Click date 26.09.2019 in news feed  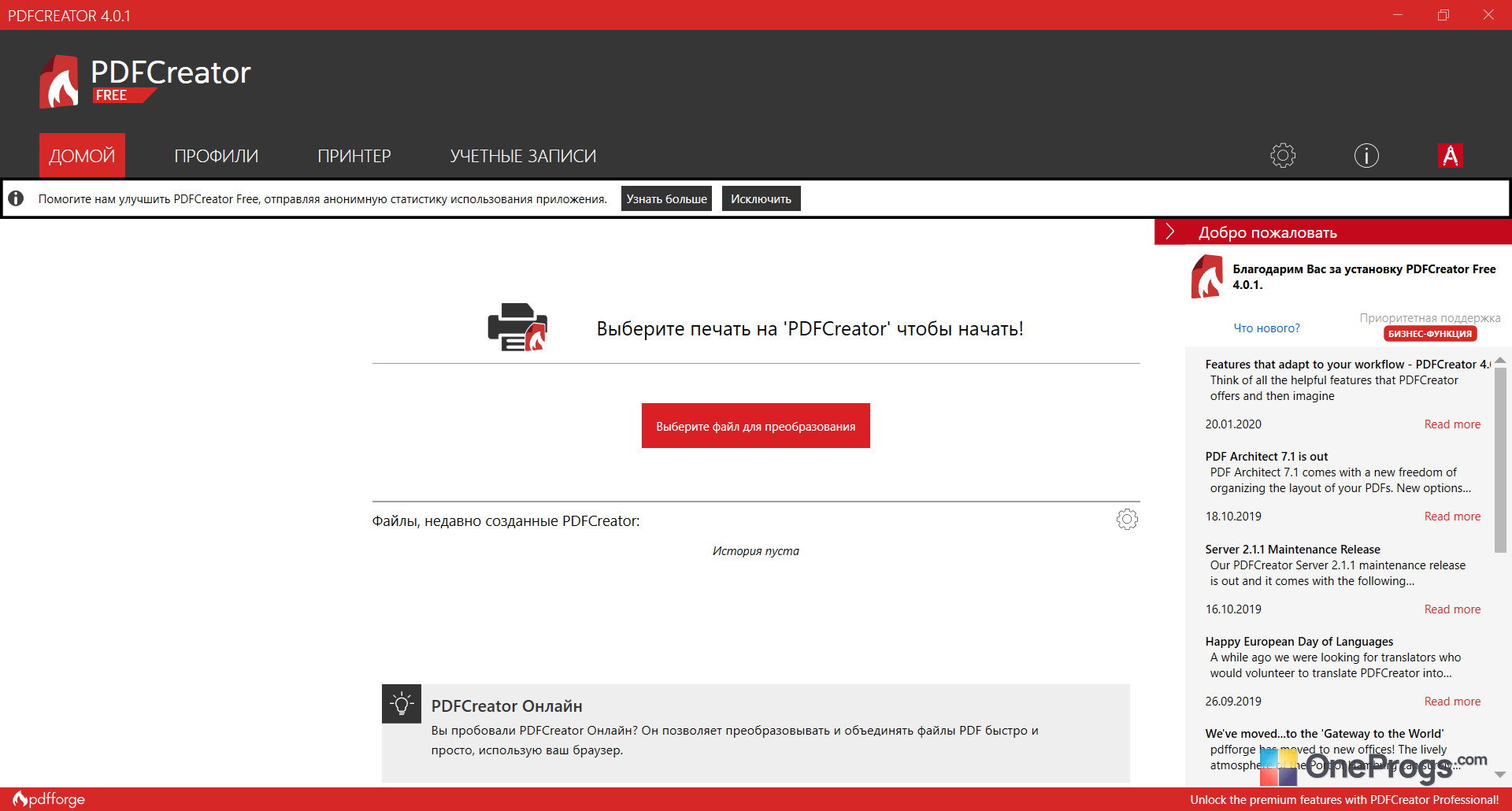[1233, 702]
